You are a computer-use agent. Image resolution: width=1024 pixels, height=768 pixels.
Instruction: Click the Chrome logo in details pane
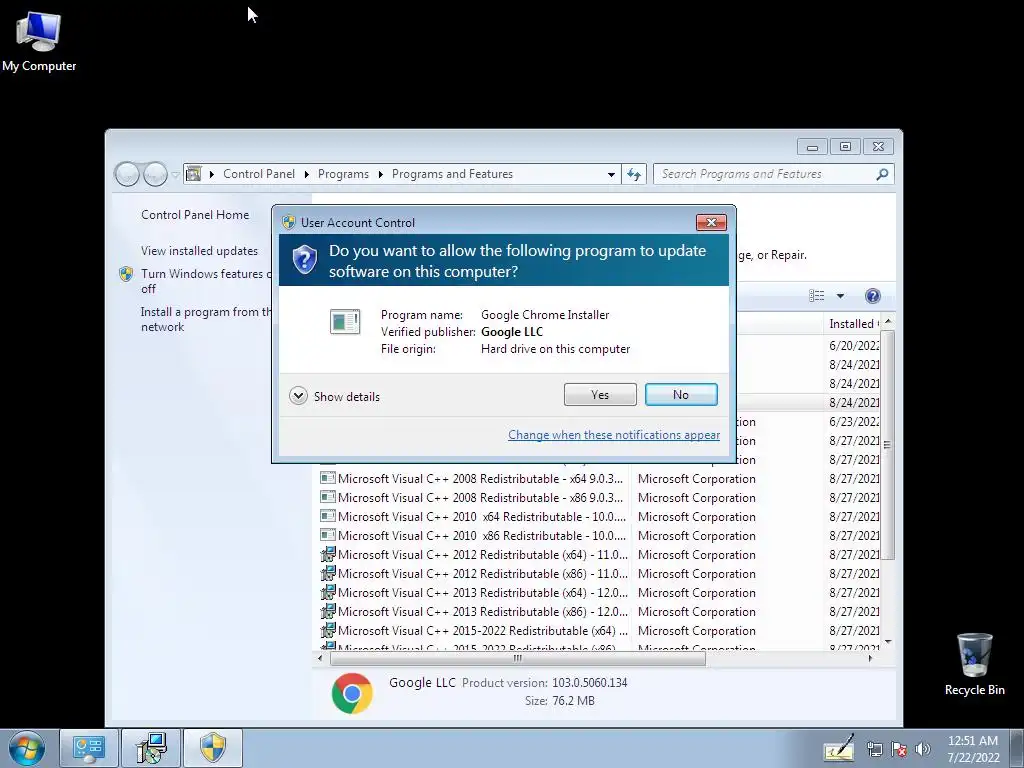[x=352, y=693]
